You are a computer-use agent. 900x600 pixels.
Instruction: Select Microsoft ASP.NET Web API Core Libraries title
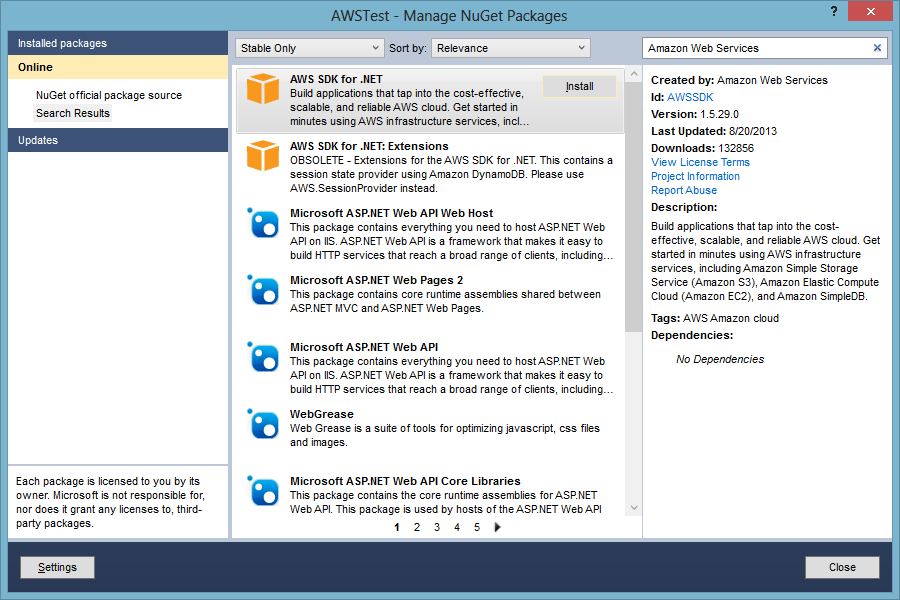[405, 481]
